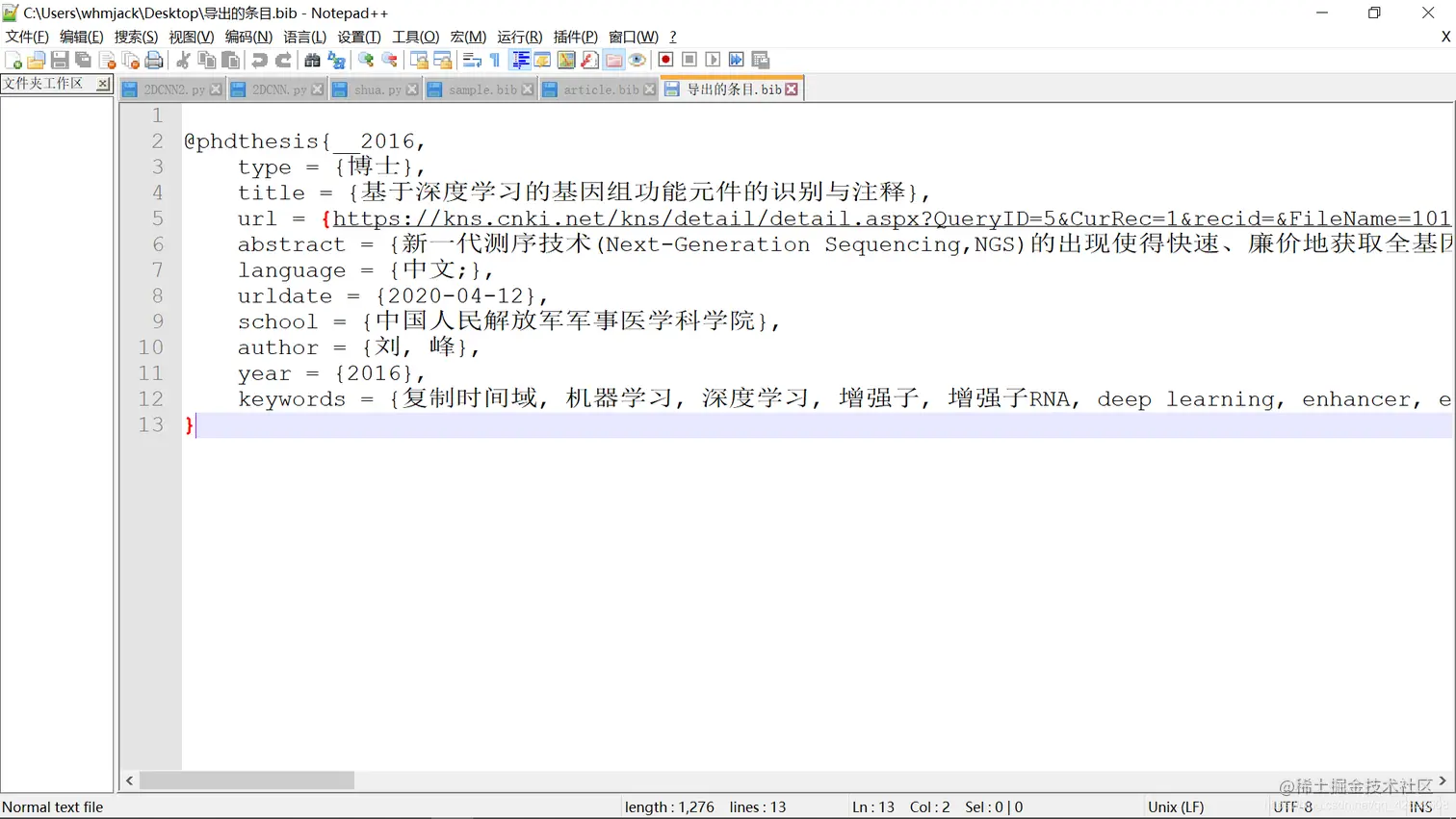Click the Playback macro icon

(x=713, y=60)
